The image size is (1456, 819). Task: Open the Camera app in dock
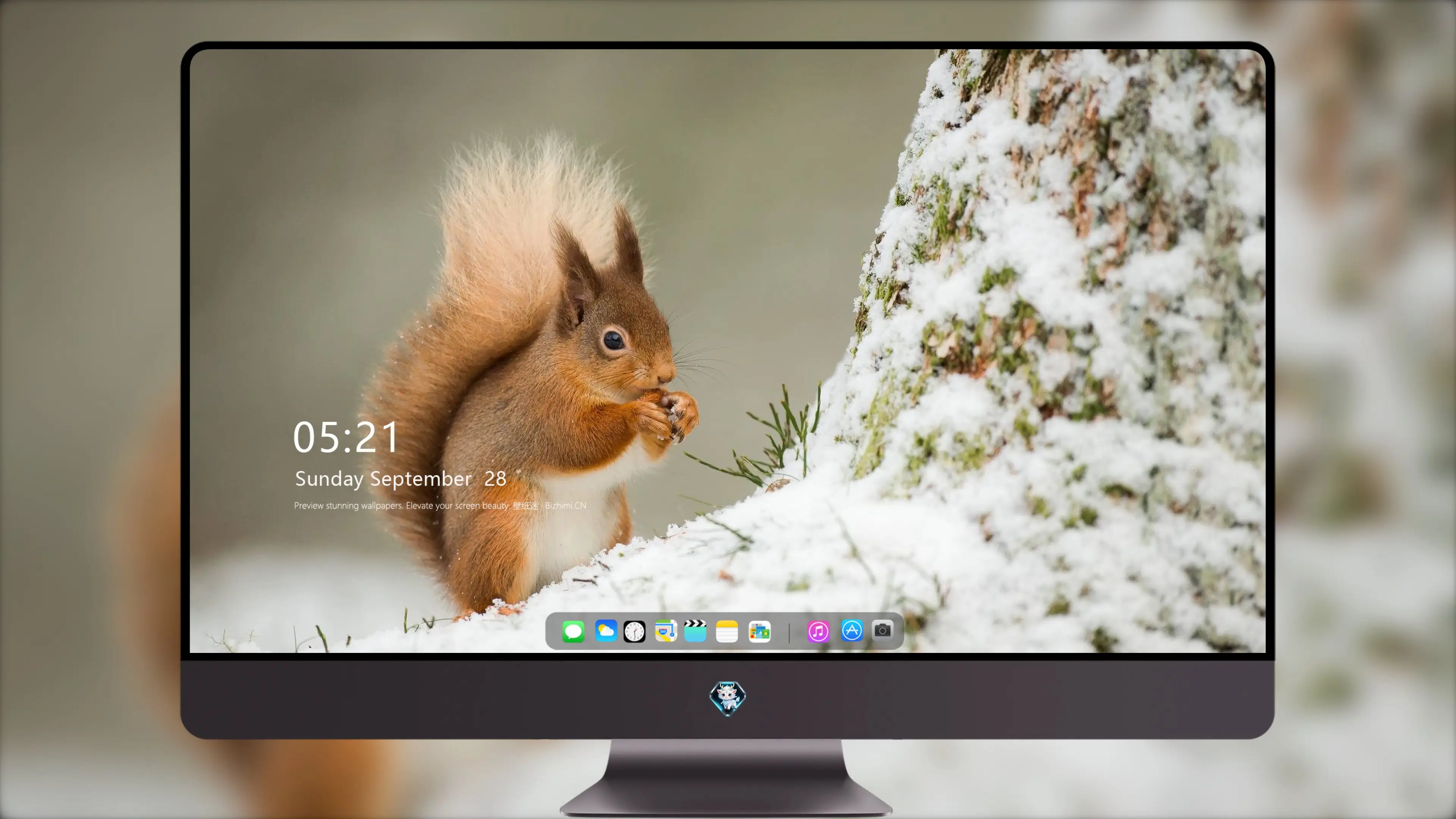pos(882,630)
